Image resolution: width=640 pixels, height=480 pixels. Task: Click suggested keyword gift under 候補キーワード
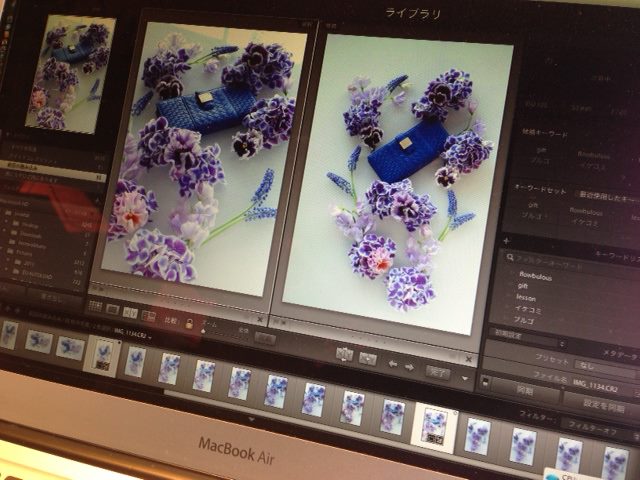[x=541, y=150]
